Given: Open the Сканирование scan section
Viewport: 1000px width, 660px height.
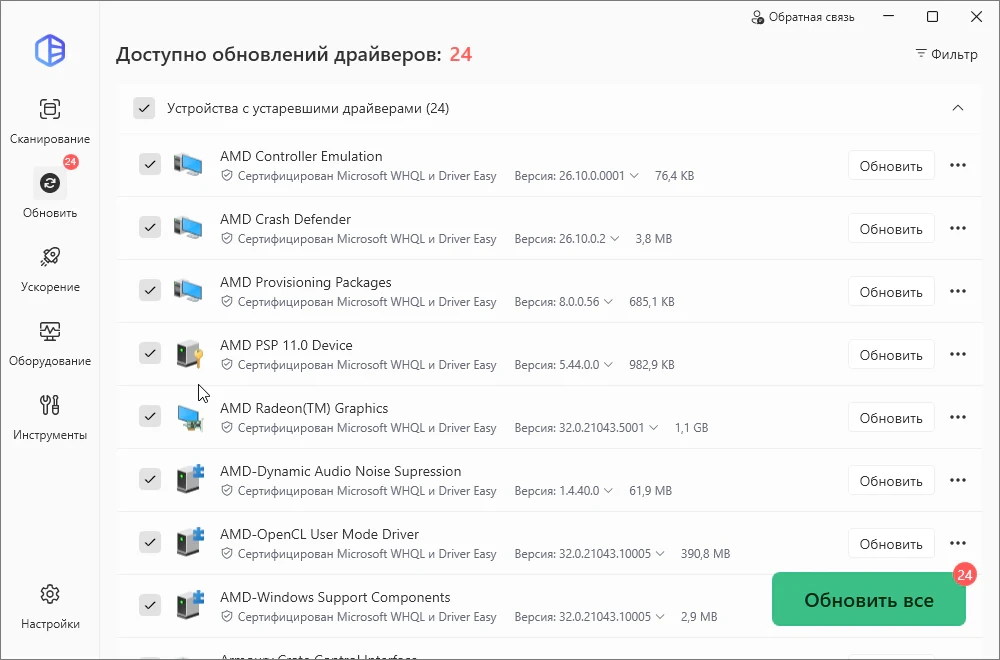Looking at the screenshot, I should [x=50, y=121].
